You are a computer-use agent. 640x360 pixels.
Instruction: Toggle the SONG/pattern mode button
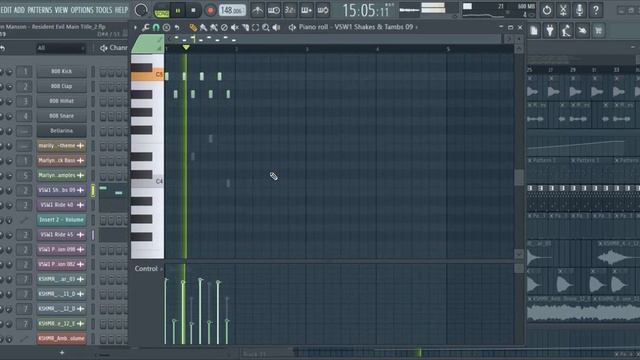[162, 11]
